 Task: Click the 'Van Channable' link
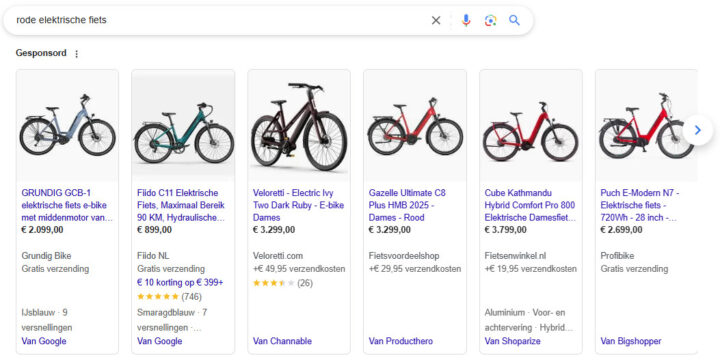(x=282, y=341)
